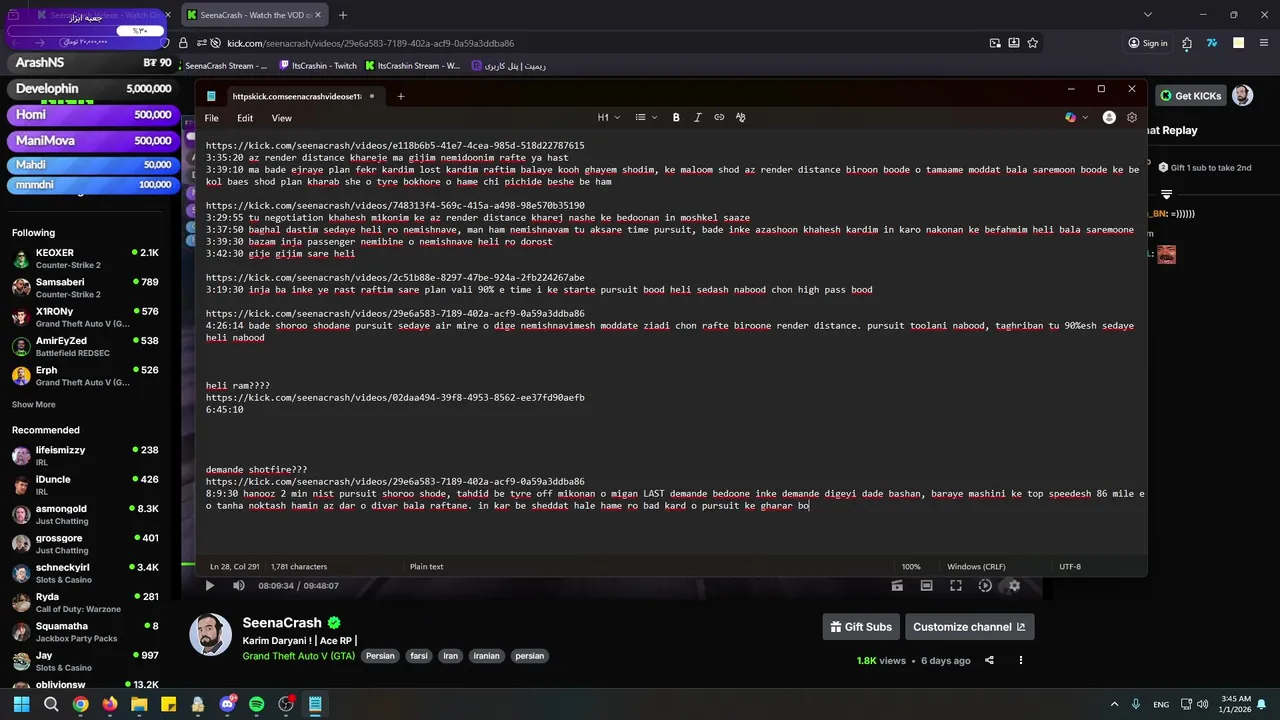This screenshot has width=1280, height=720.
Task: Toggle italic formatting in Notepad
Action: (x=698, y=117)
